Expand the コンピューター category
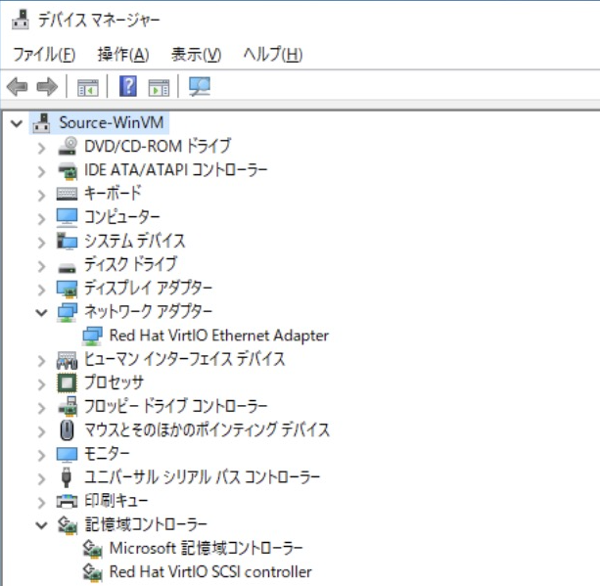600x586 pixels. (x=42, y=218)
